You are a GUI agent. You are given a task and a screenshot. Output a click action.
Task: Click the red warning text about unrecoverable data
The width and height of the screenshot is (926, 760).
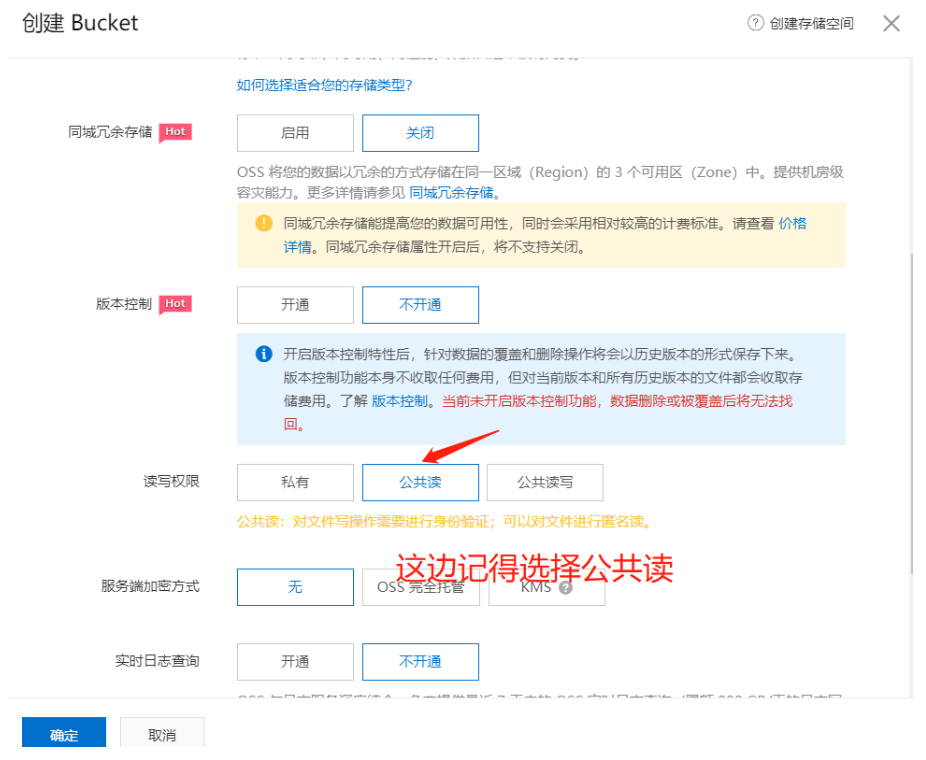click(617, 401)
